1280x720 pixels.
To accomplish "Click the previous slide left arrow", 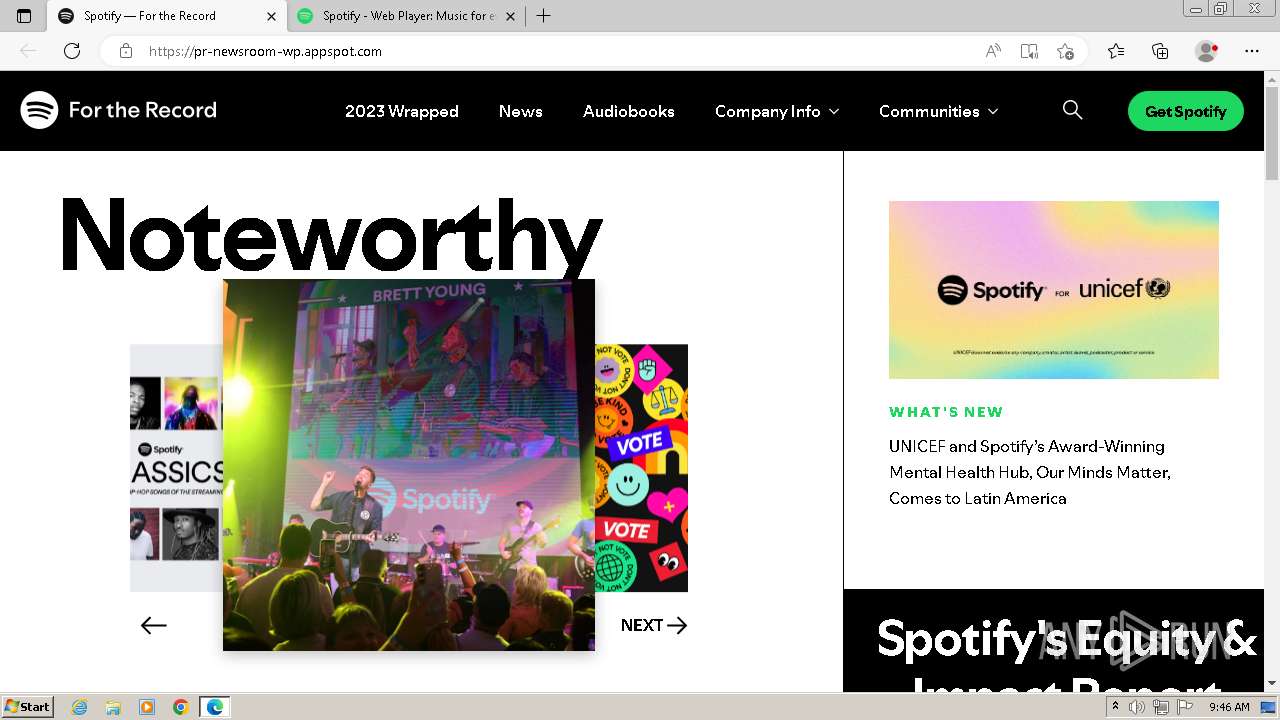I will tap(153, 625).
